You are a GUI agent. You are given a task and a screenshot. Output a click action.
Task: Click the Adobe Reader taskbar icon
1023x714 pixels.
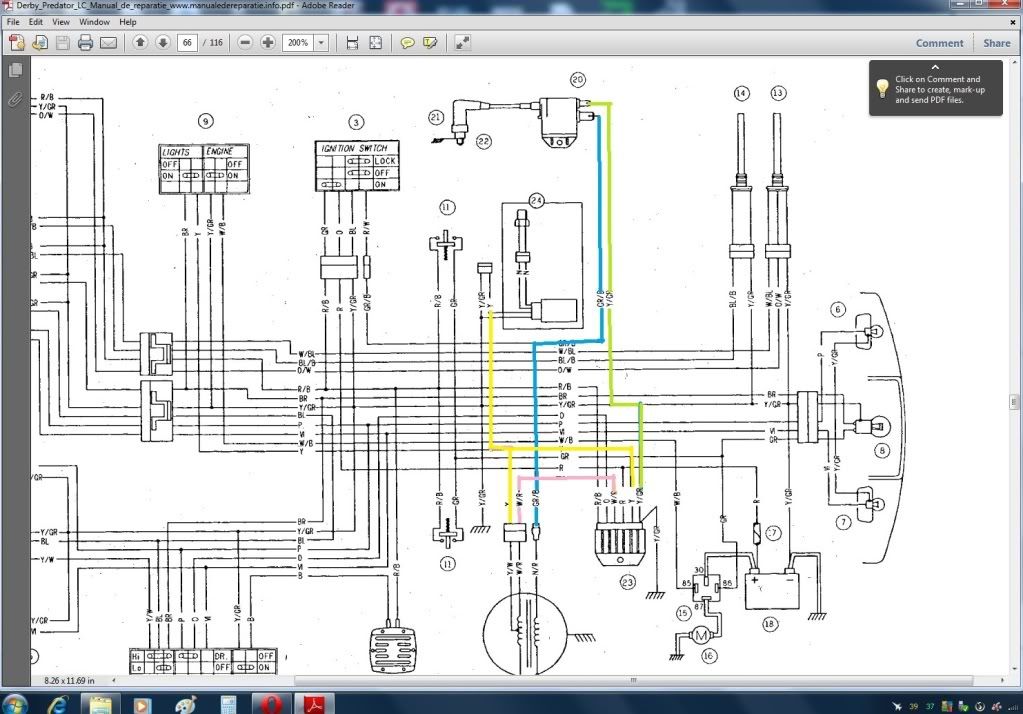coord(314,705)
